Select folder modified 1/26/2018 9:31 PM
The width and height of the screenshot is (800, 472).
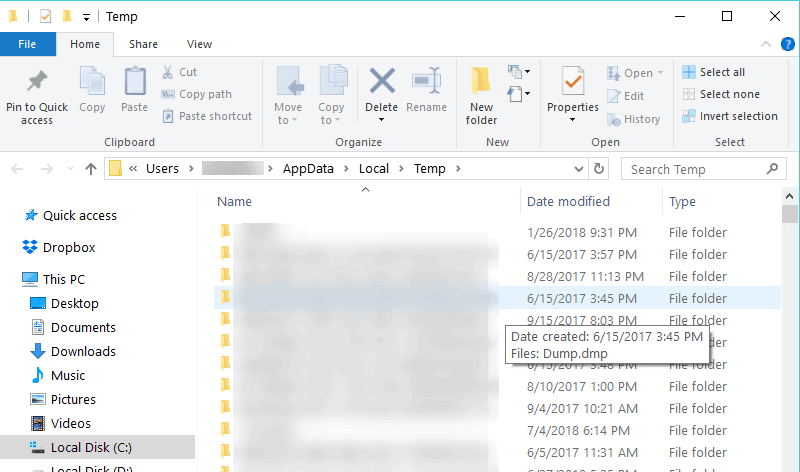coord(497,232)
